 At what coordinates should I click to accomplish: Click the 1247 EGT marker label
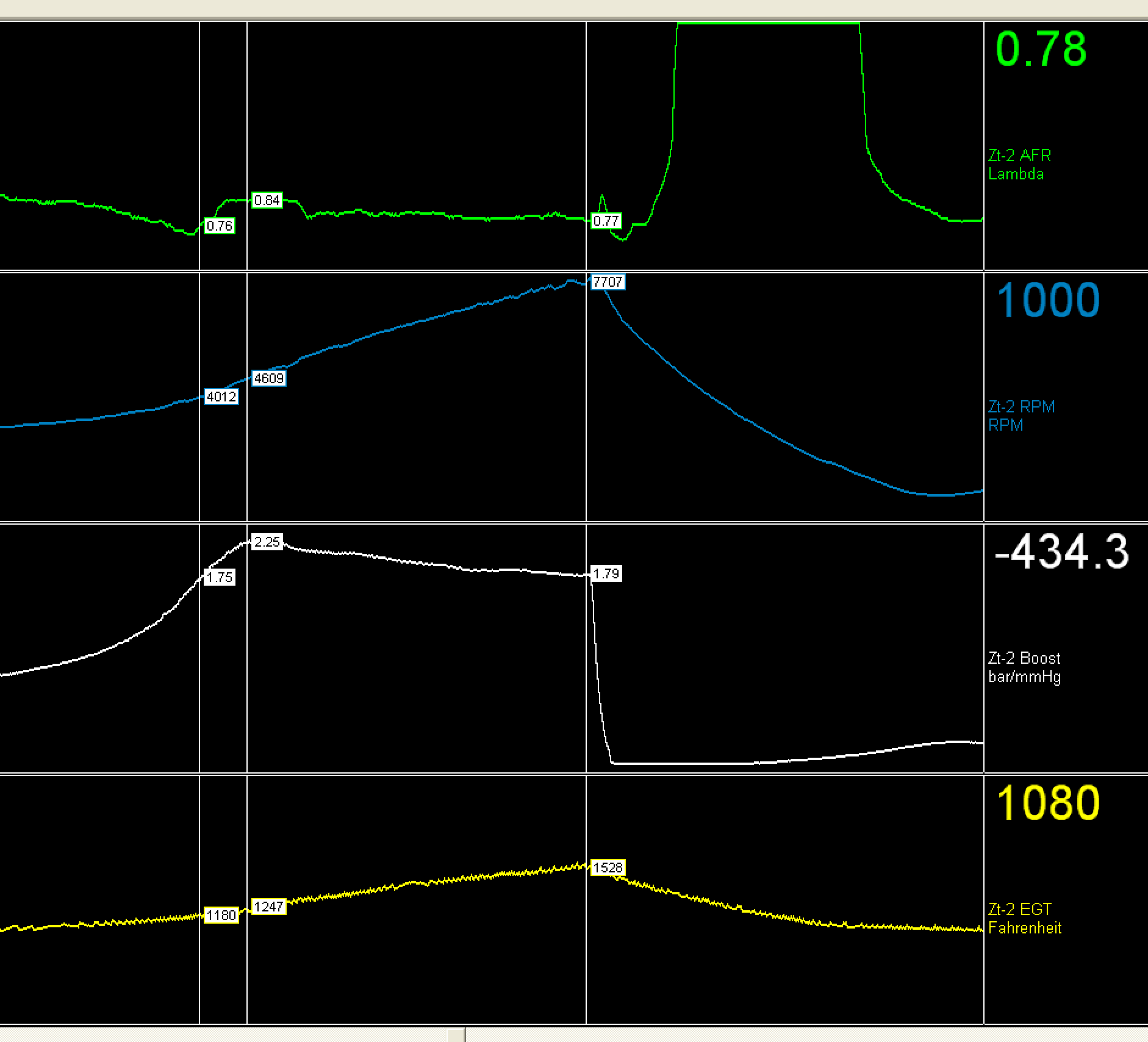tap(269, 907)
